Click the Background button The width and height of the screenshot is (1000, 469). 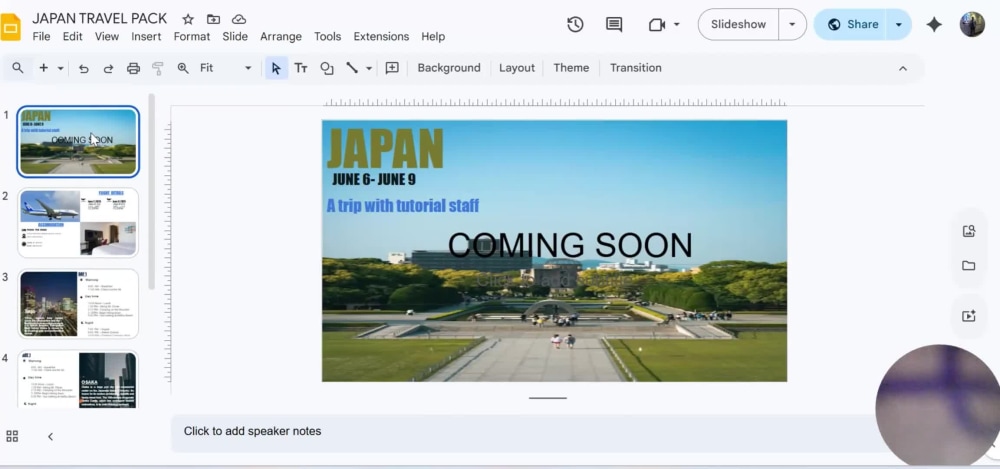click(x=449, y=68)
